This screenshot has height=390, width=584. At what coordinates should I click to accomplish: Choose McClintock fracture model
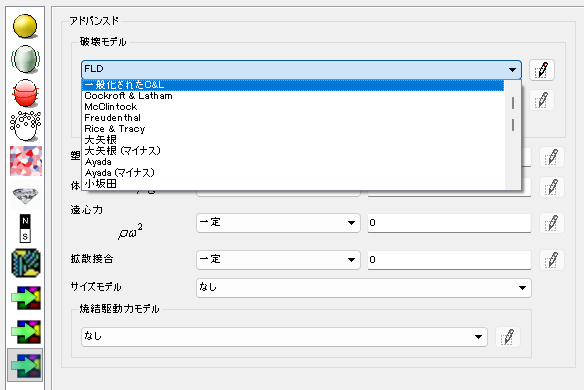(293, 107)
